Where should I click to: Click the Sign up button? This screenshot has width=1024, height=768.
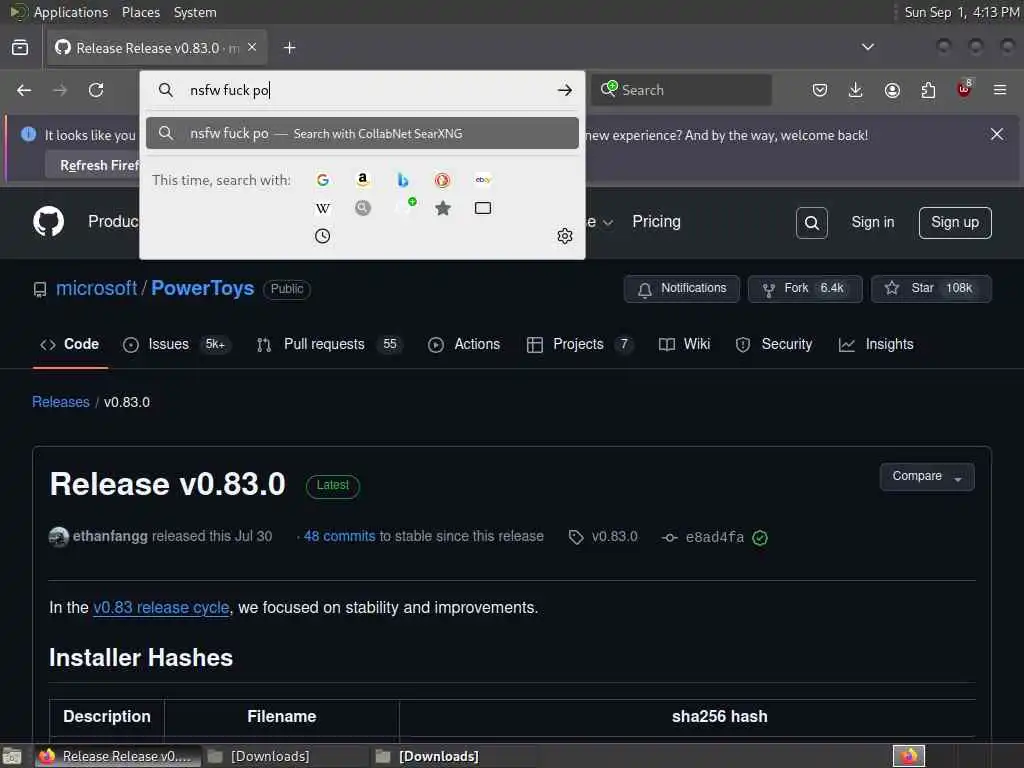955,223
